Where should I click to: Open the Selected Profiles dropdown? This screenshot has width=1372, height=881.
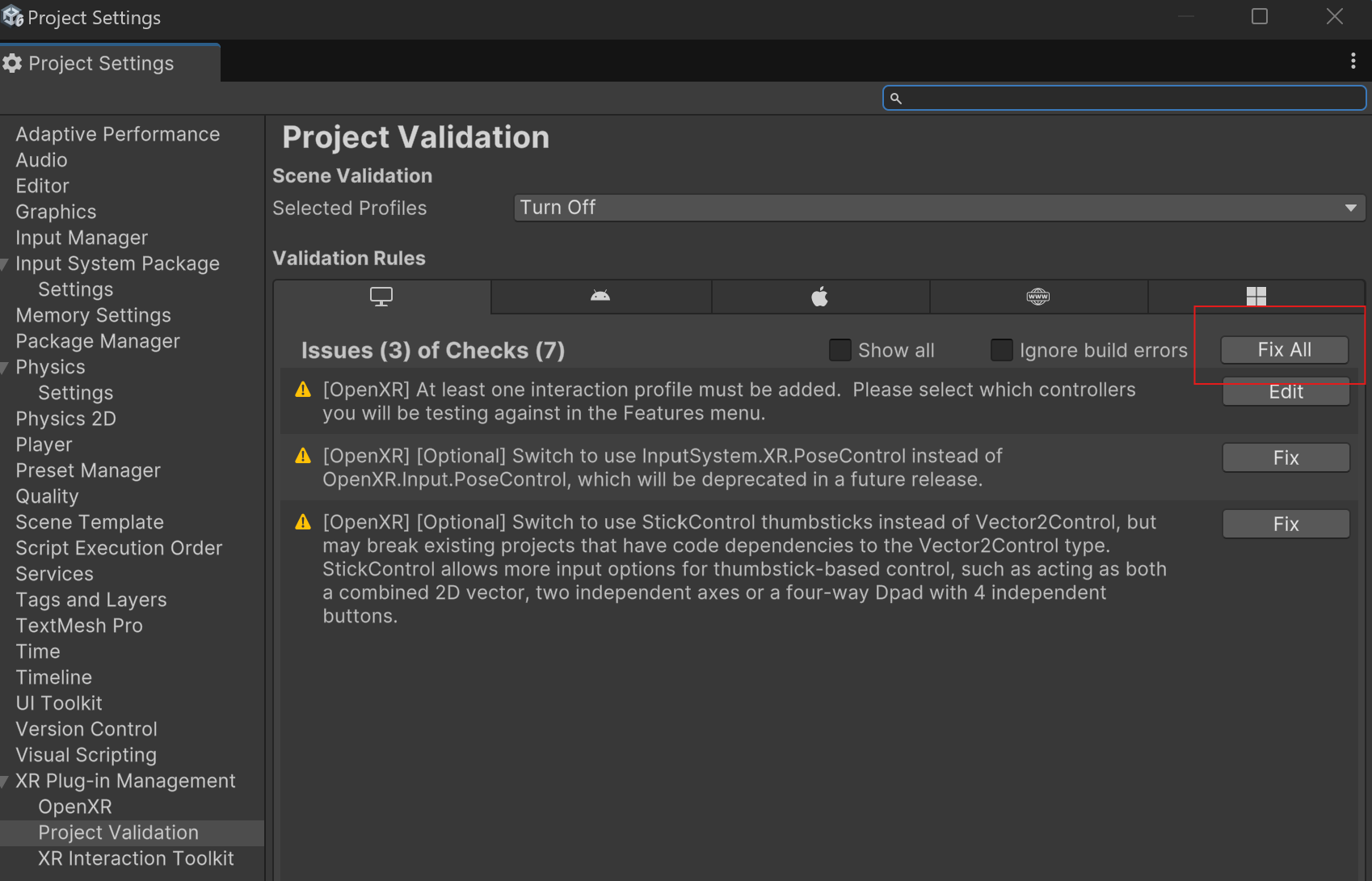(939, 208)
